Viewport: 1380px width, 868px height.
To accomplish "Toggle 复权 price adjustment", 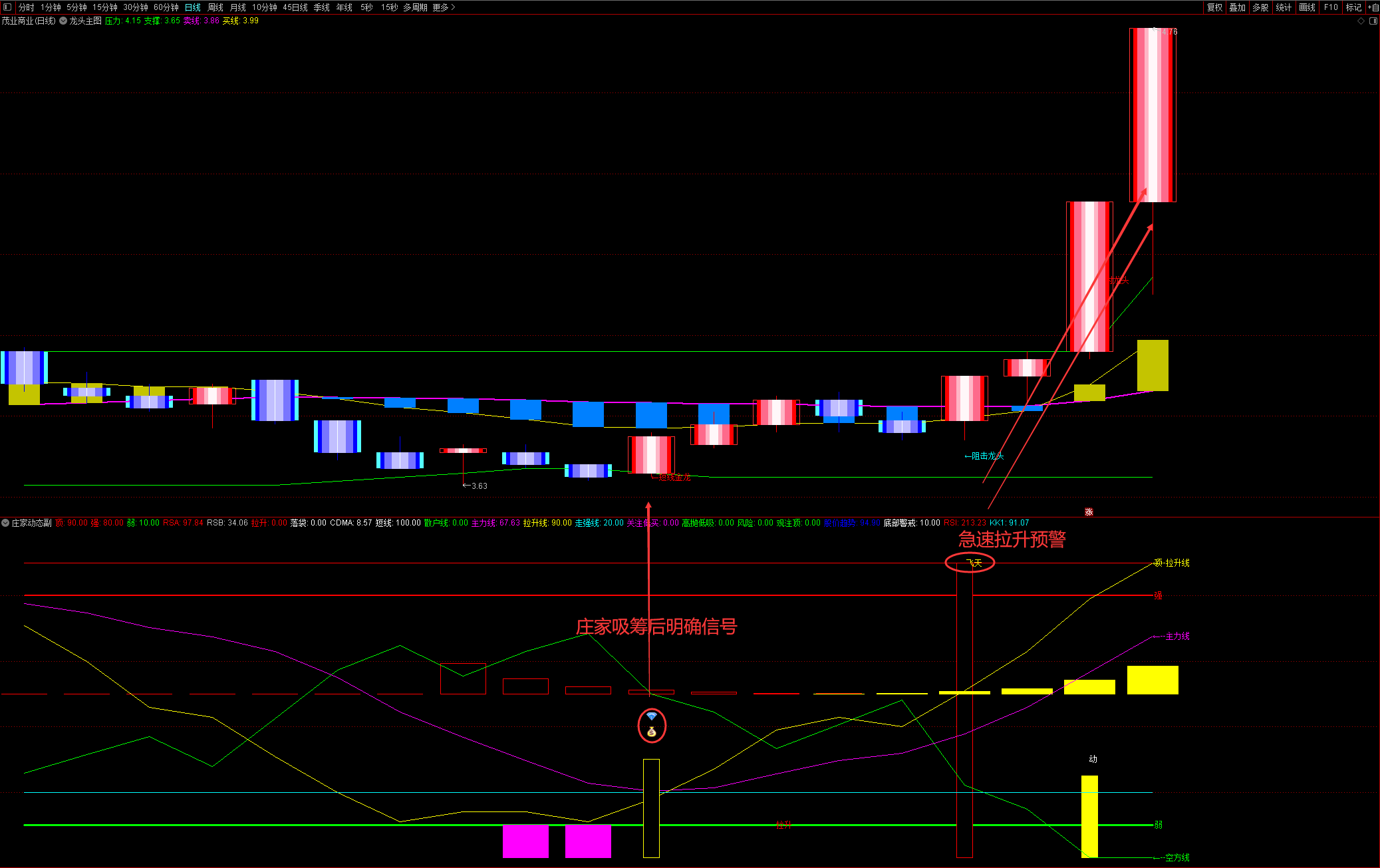I will point(1214,7).
